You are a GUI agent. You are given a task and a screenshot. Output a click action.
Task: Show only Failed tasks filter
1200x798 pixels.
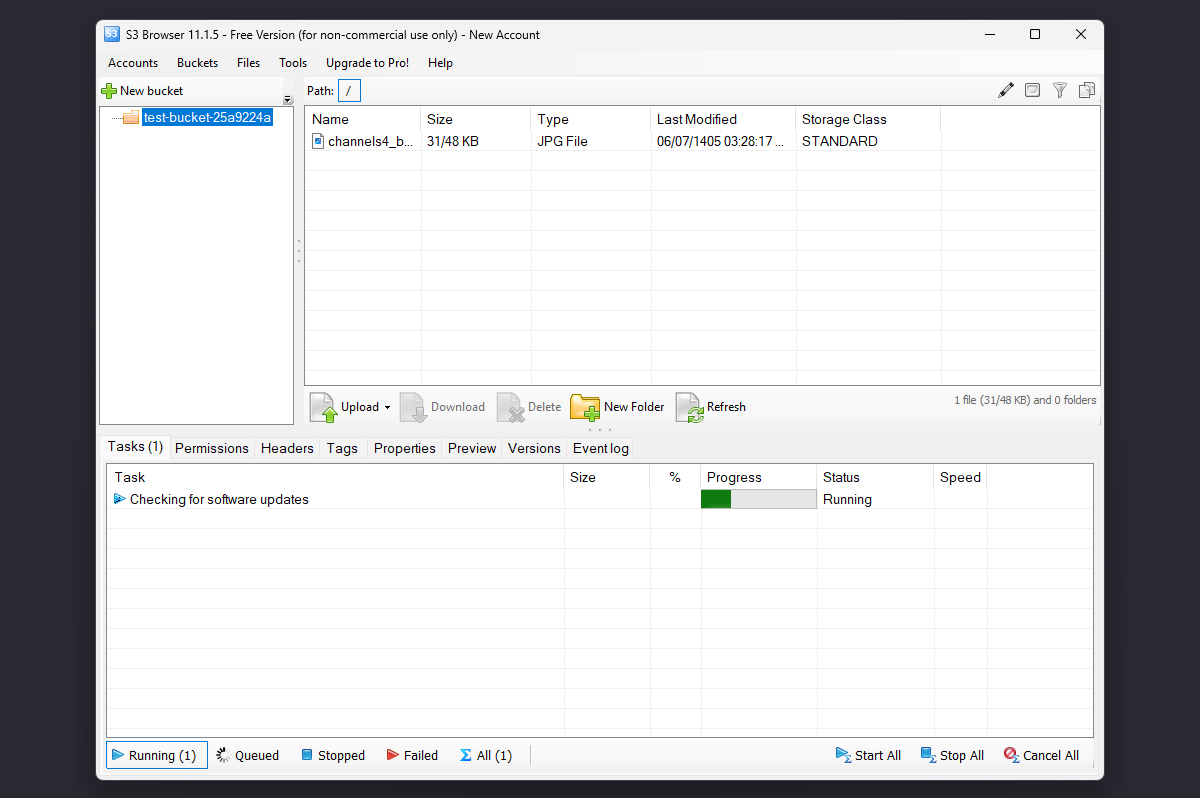click(412, 755)
